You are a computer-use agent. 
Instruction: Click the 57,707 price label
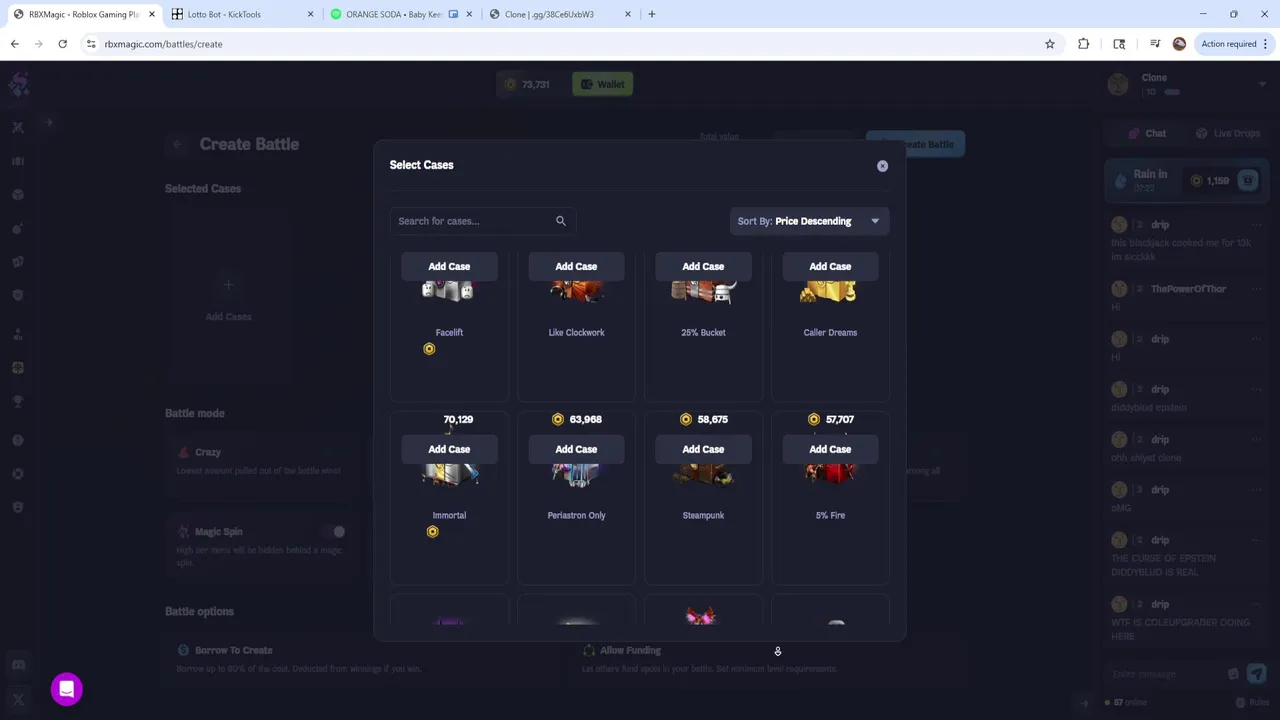840,419
